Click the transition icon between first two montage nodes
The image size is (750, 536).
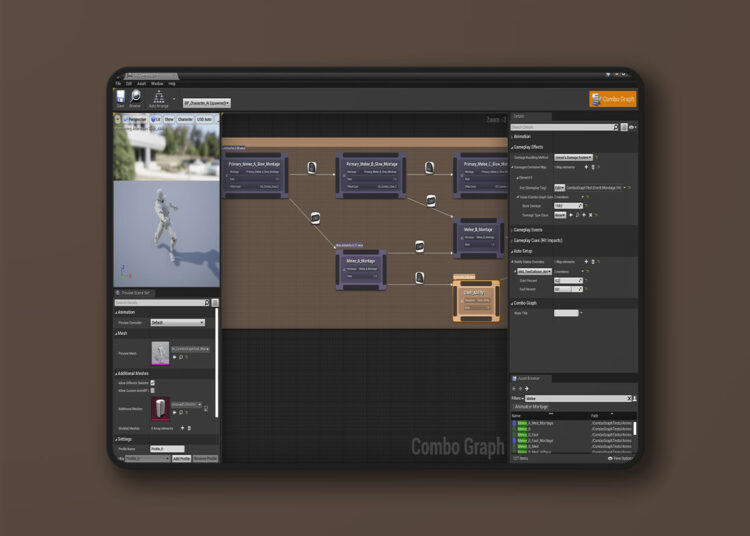[312, 167]
